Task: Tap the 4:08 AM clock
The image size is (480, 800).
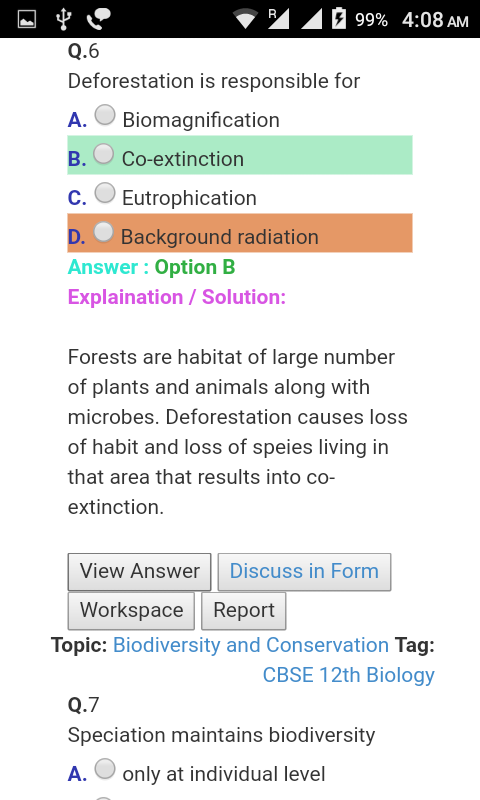Action: [x=435, y=20]
